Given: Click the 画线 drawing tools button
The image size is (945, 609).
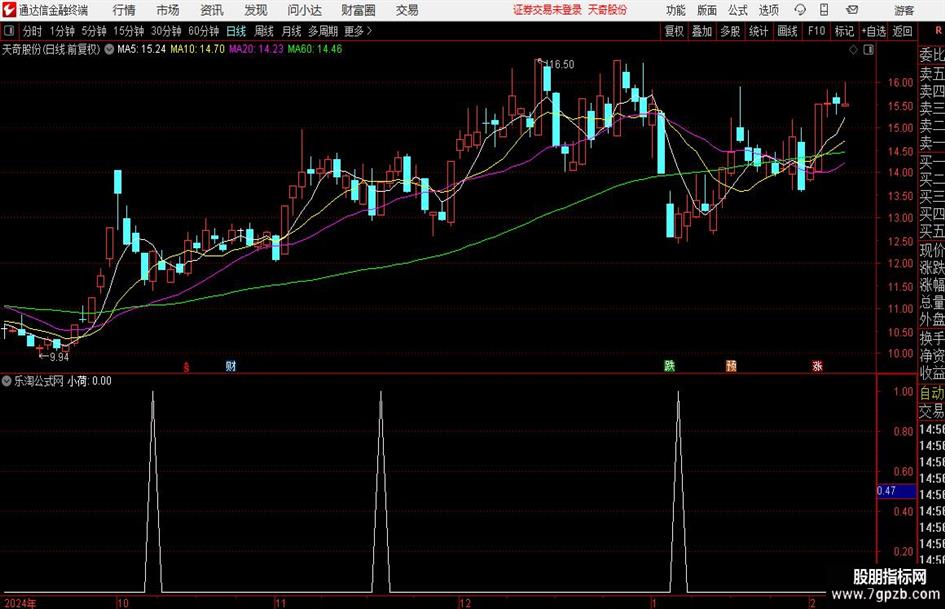Looking at the screenshot, I should (x=787, y=31).
